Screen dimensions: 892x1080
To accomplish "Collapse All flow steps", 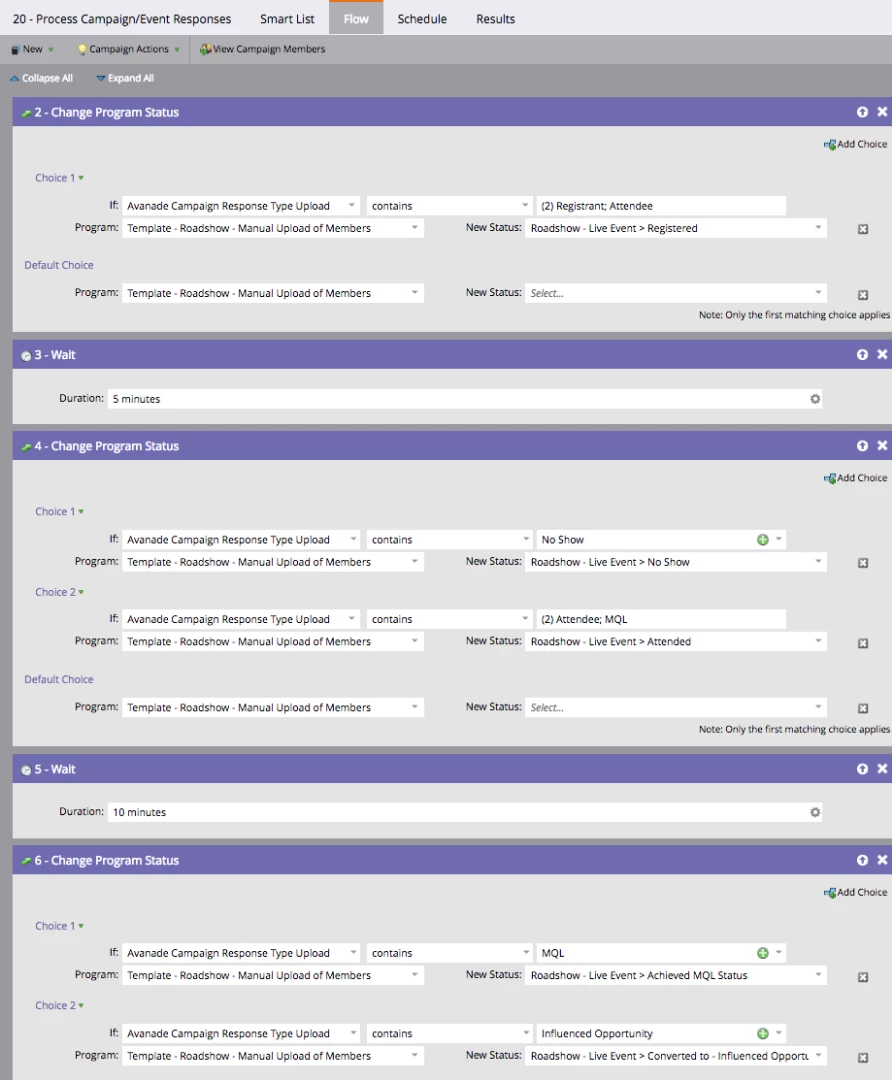I will (41, 78).
